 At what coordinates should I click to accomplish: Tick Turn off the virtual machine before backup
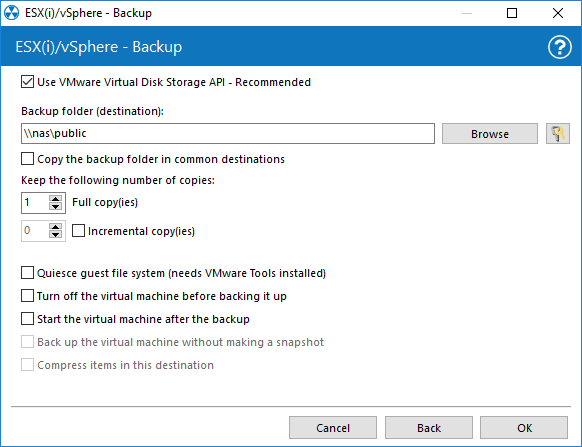coord(27,296)
